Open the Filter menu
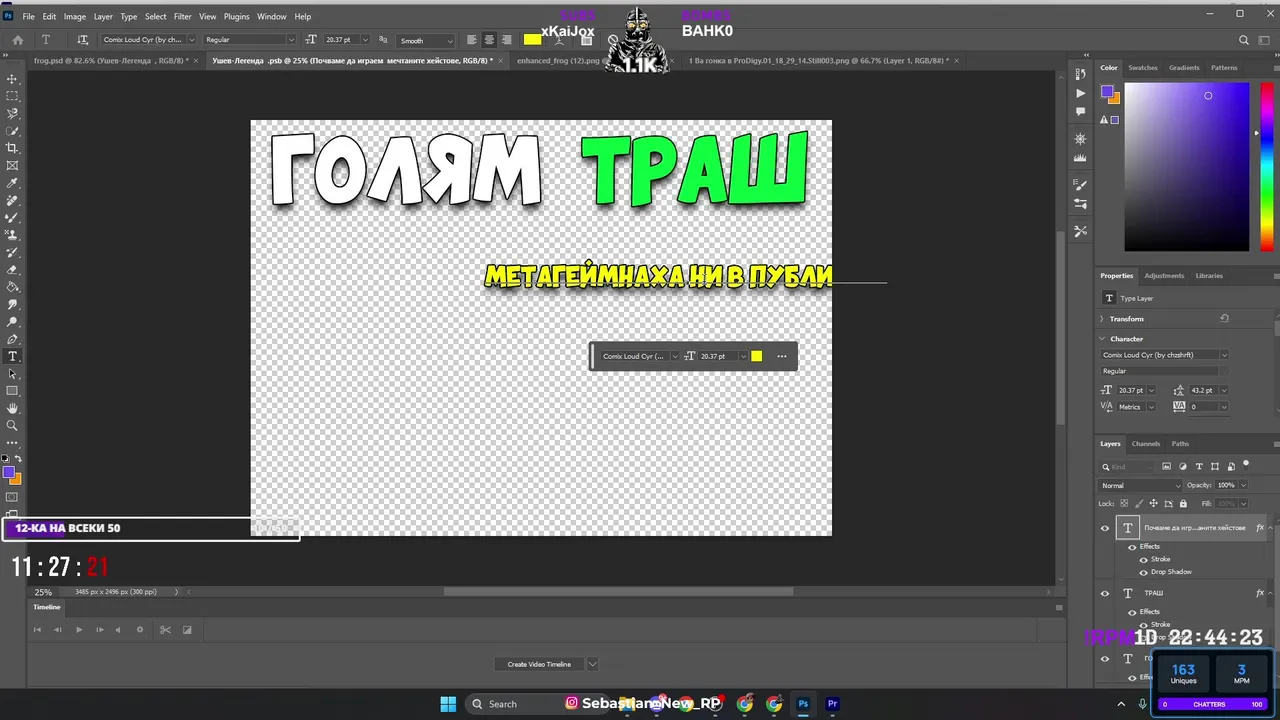Image resolution: width=1280 pixels, height=720 pixels. [x=182, y=16]
